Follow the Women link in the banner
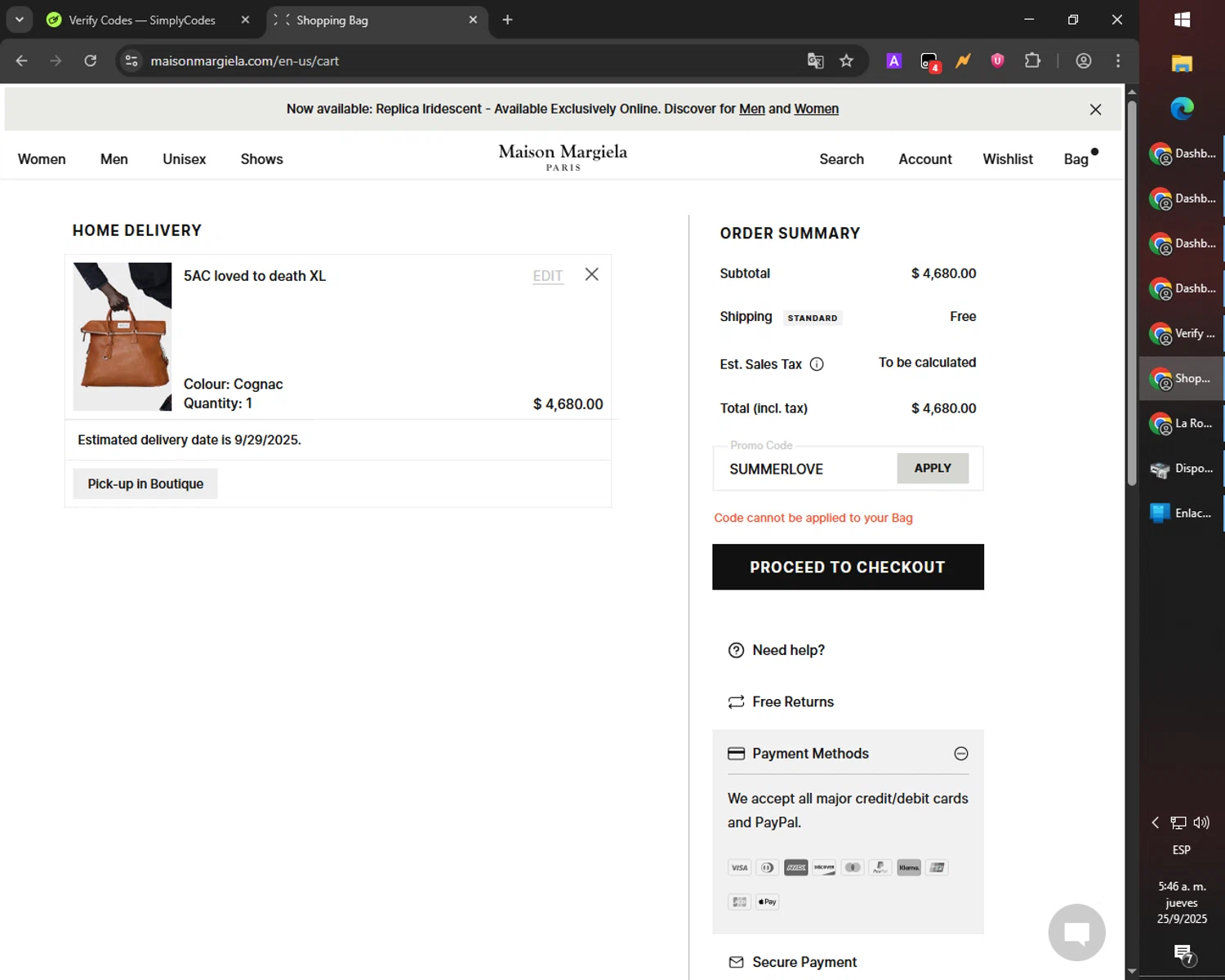The height and width of the screenshot is (980, 1225). 817,109
